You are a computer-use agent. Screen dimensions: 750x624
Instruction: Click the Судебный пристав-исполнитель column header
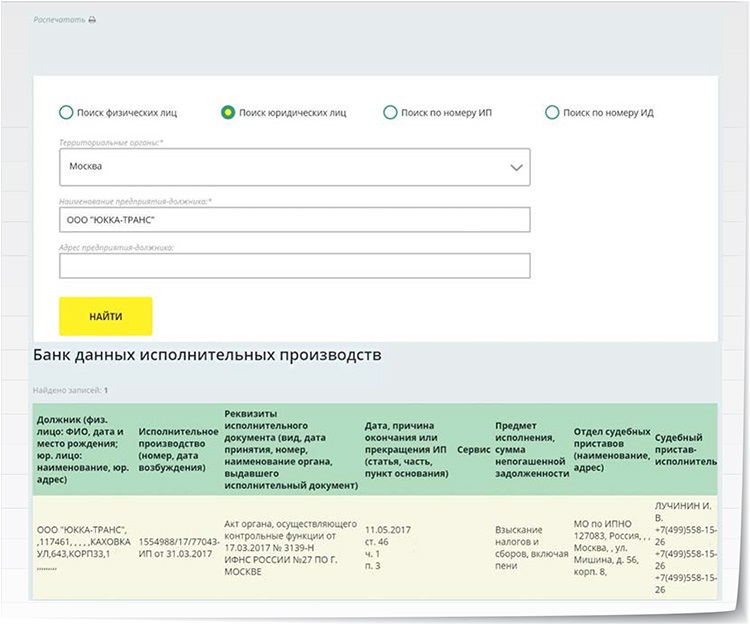(685, 449)
